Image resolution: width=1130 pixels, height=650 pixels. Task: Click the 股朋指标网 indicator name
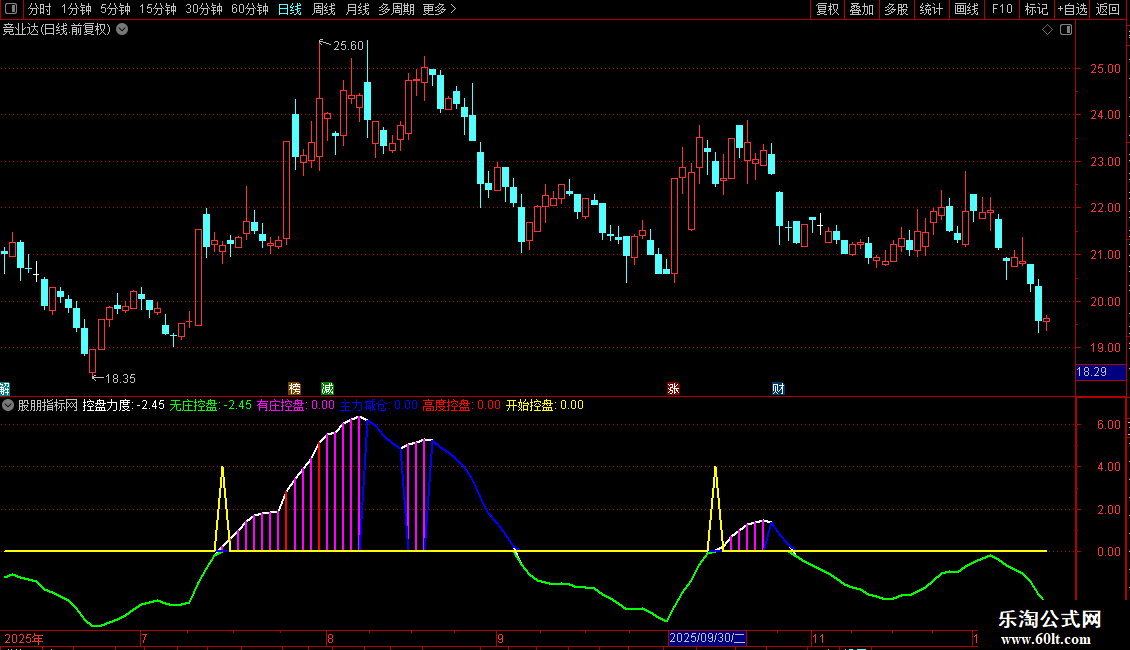(x=48, y=405)
